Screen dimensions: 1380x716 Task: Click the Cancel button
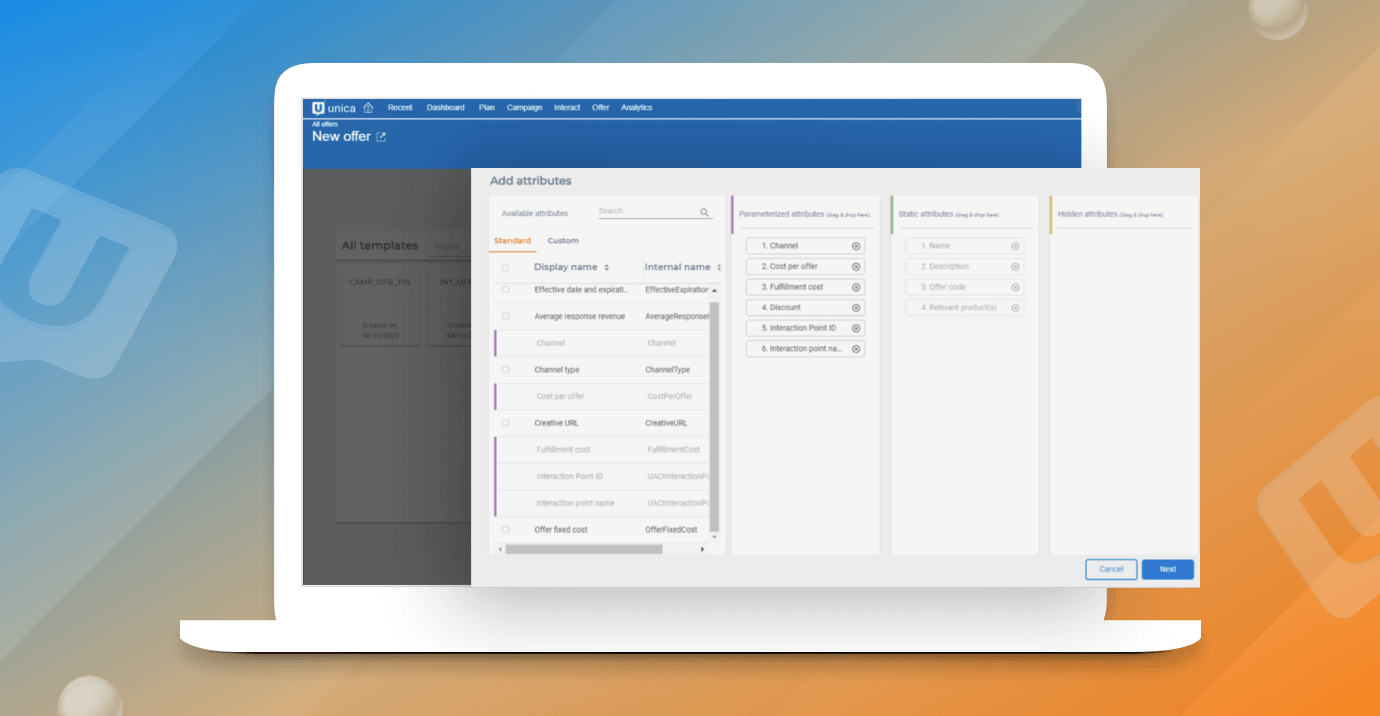(x=1111, y=569)
